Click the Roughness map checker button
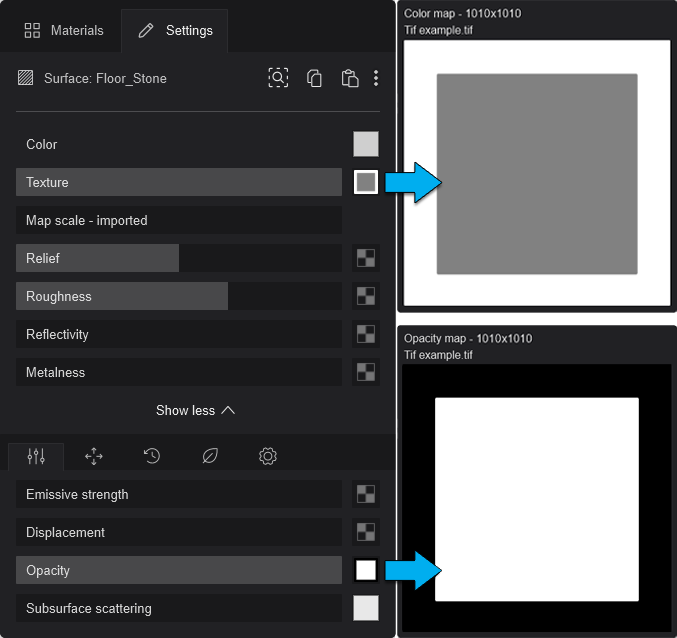This screenshot has height=638, width=677. [x=366, y=296]
